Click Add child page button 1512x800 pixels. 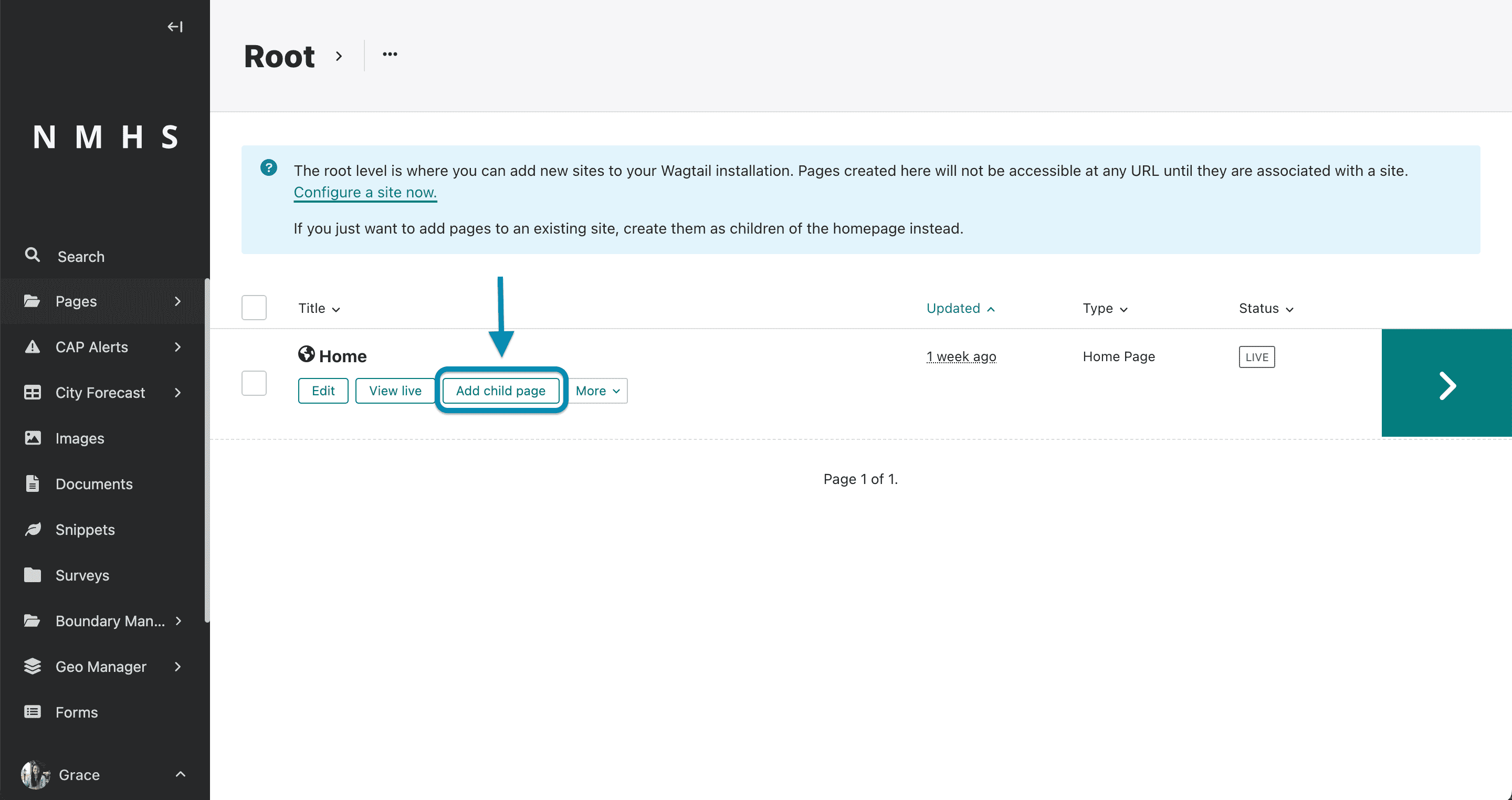tap(501, 391)
